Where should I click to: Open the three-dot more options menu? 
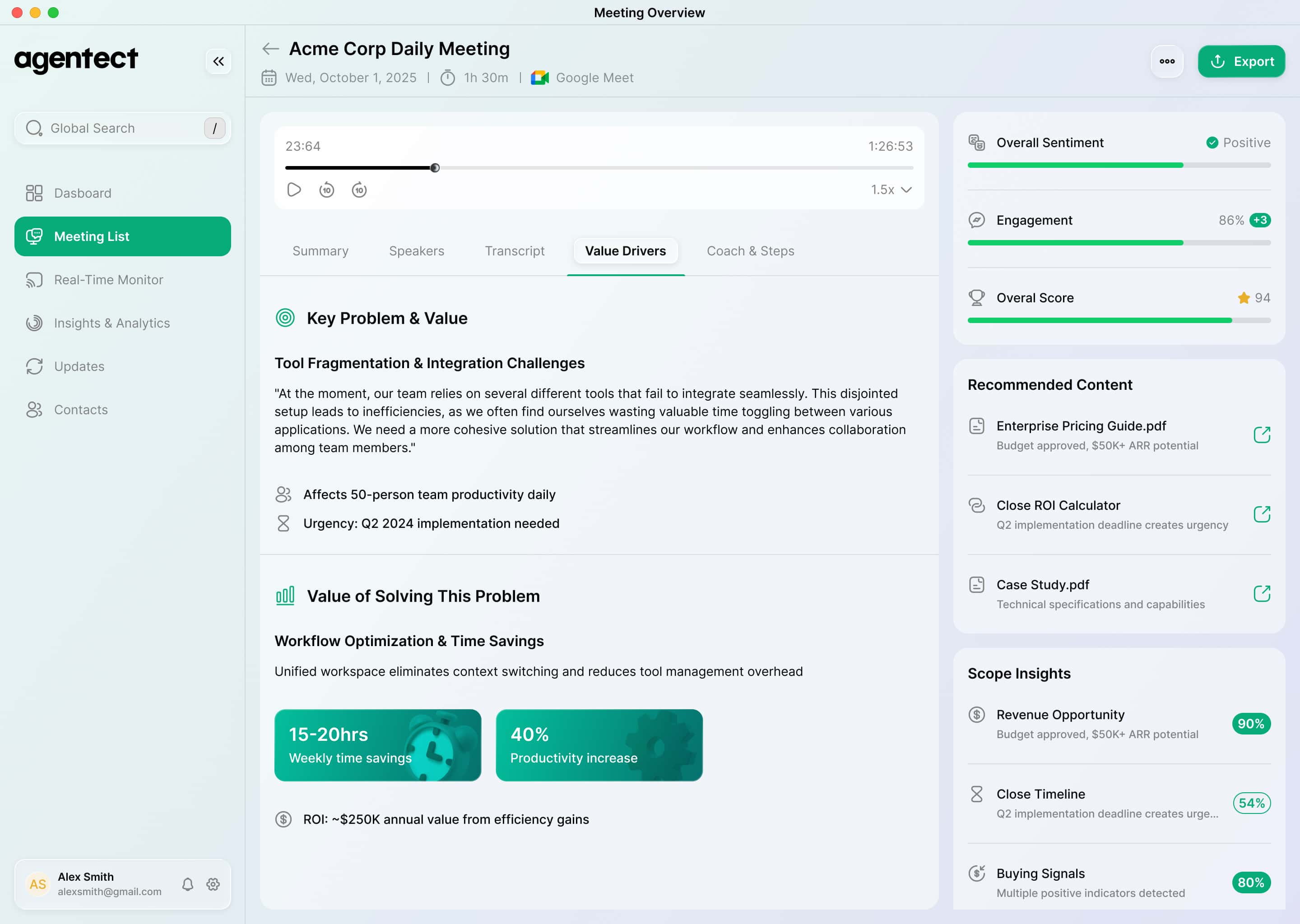coord(1167,61)
